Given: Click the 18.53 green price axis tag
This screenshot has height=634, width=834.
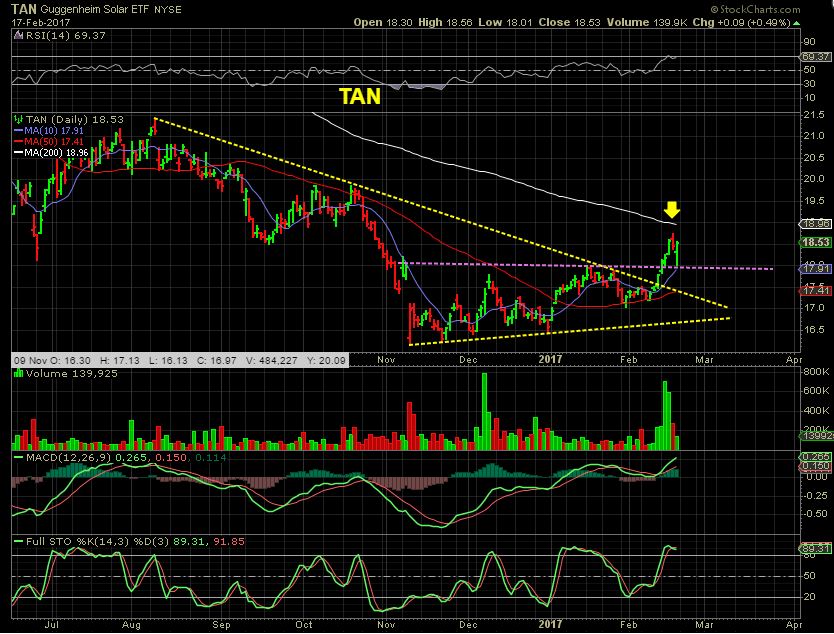Looking at the screenshot, I should coord(816,243).
